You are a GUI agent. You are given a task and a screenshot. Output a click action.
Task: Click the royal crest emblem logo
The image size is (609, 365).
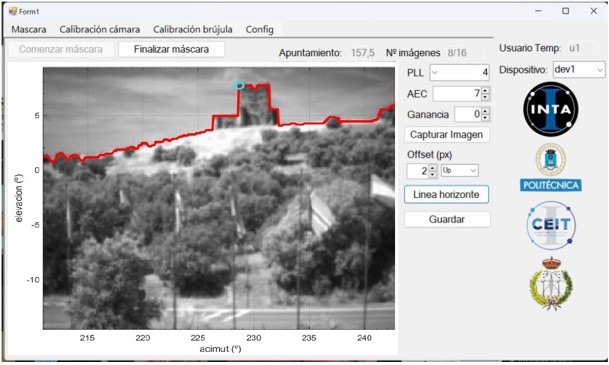(551, 283)
